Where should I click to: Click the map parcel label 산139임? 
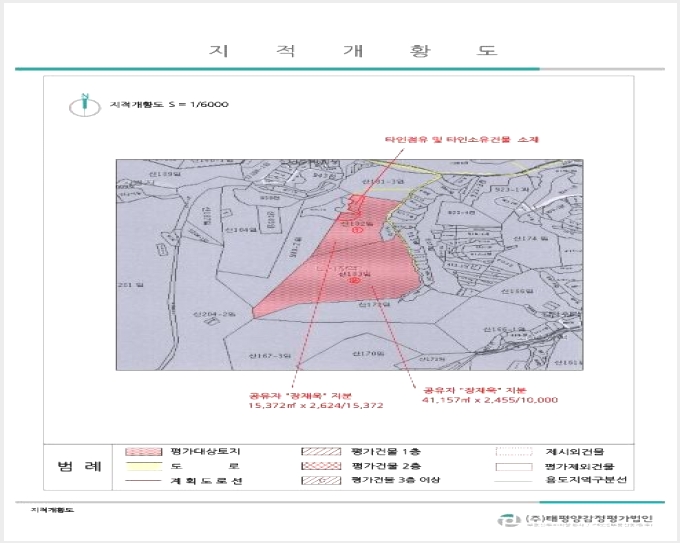click(164, 174)
